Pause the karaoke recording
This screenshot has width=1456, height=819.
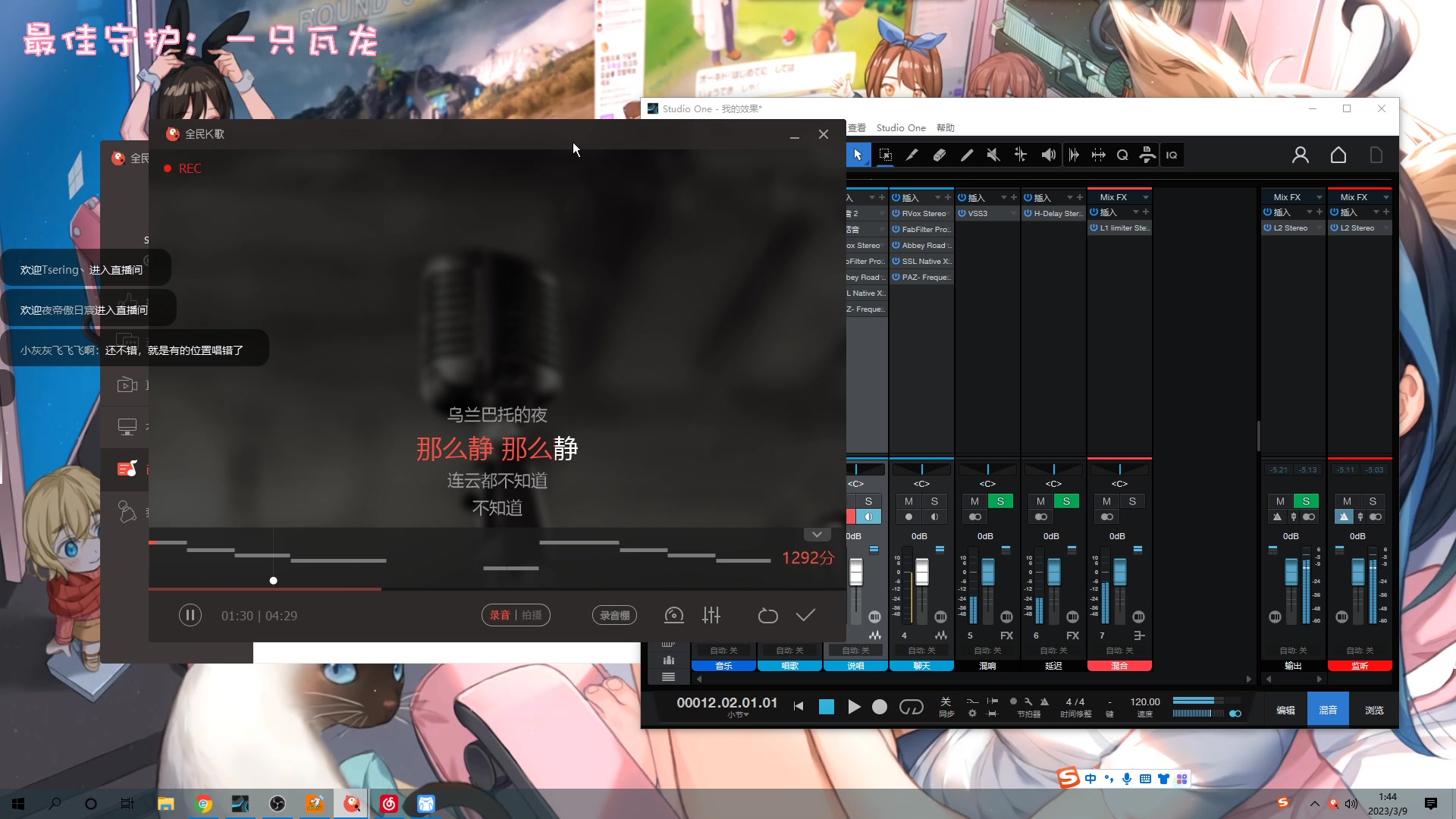[x=190, y=615]
